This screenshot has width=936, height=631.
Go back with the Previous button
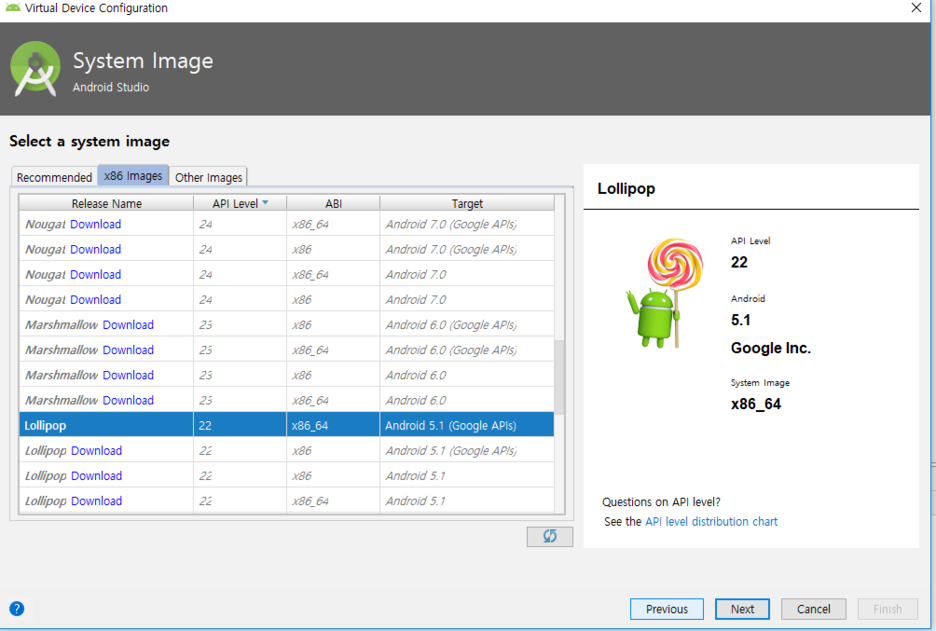[667, 609]
